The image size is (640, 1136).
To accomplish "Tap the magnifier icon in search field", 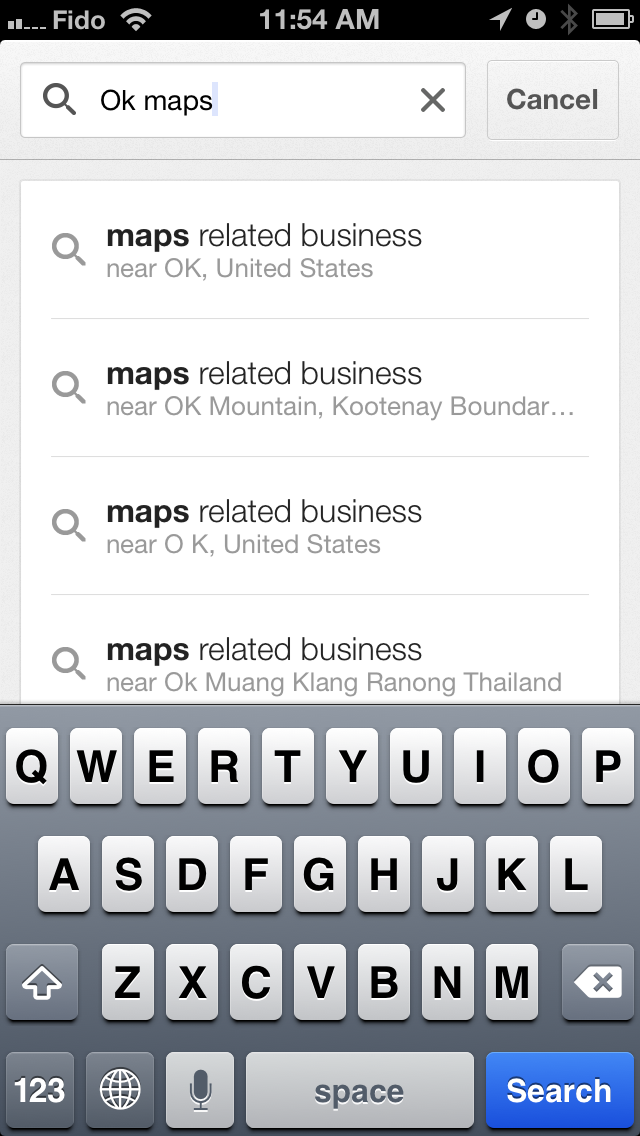I will point(60,100).
